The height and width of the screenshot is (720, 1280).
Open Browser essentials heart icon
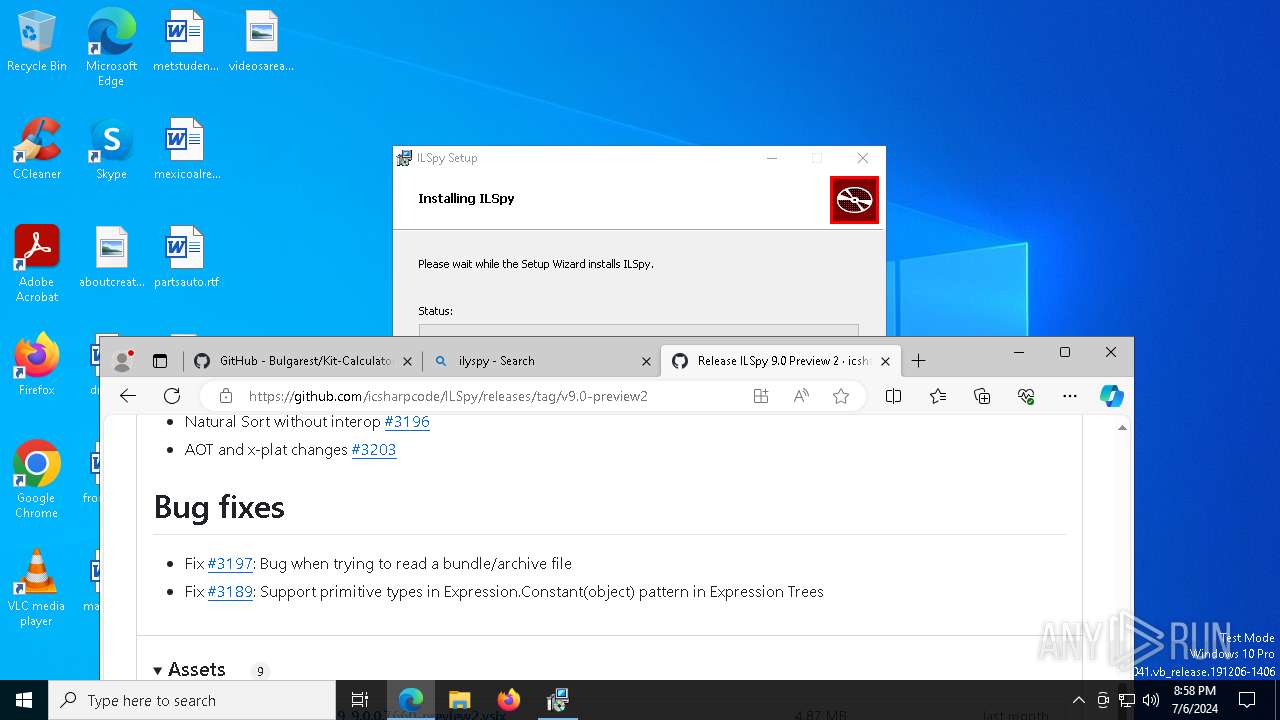pyautogui.click(x=1026, y=396)
